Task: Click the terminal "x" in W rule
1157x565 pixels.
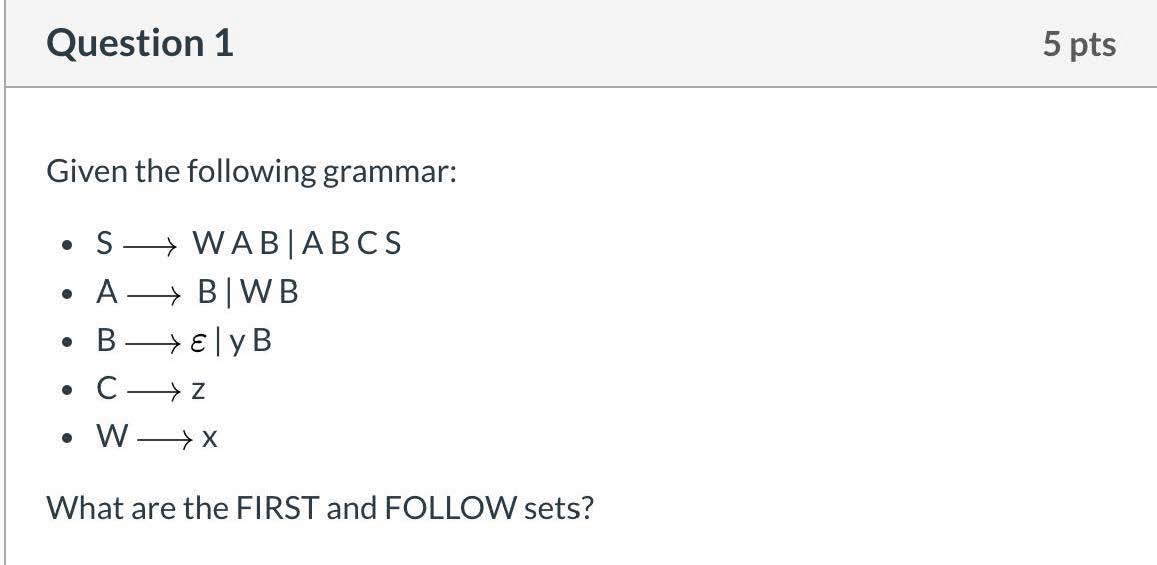Action: [x=209, y=438]
